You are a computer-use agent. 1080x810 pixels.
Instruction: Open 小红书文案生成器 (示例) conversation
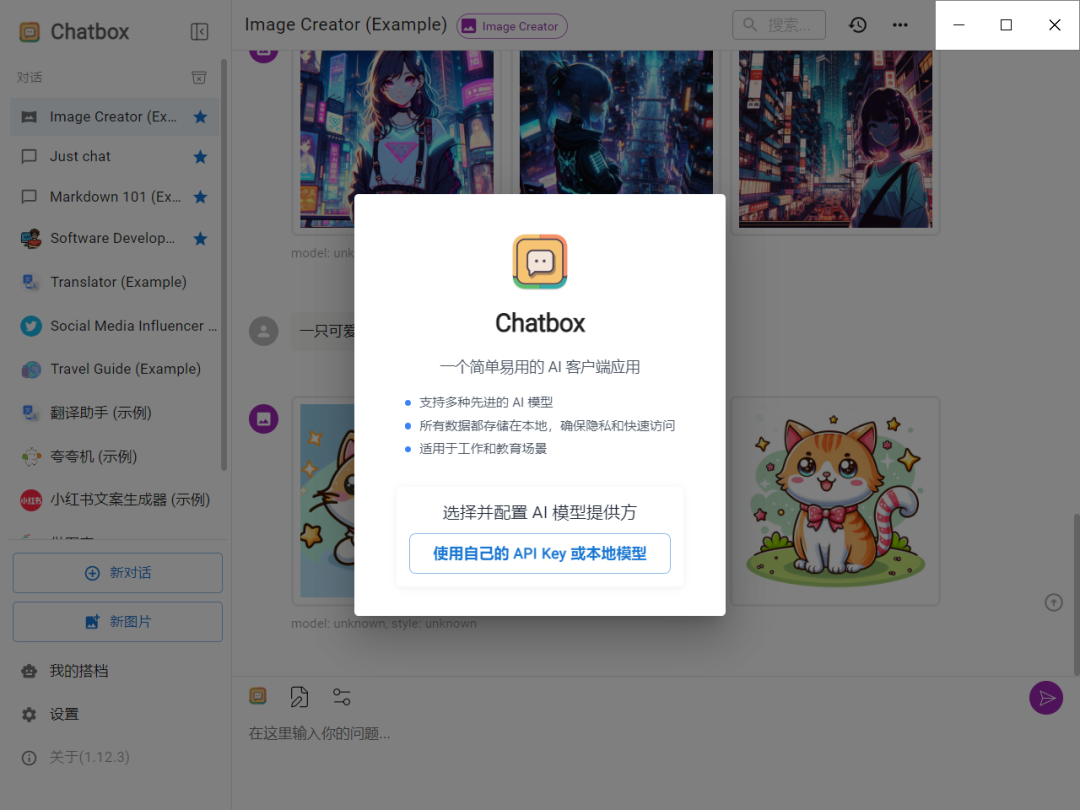[115, 500]
